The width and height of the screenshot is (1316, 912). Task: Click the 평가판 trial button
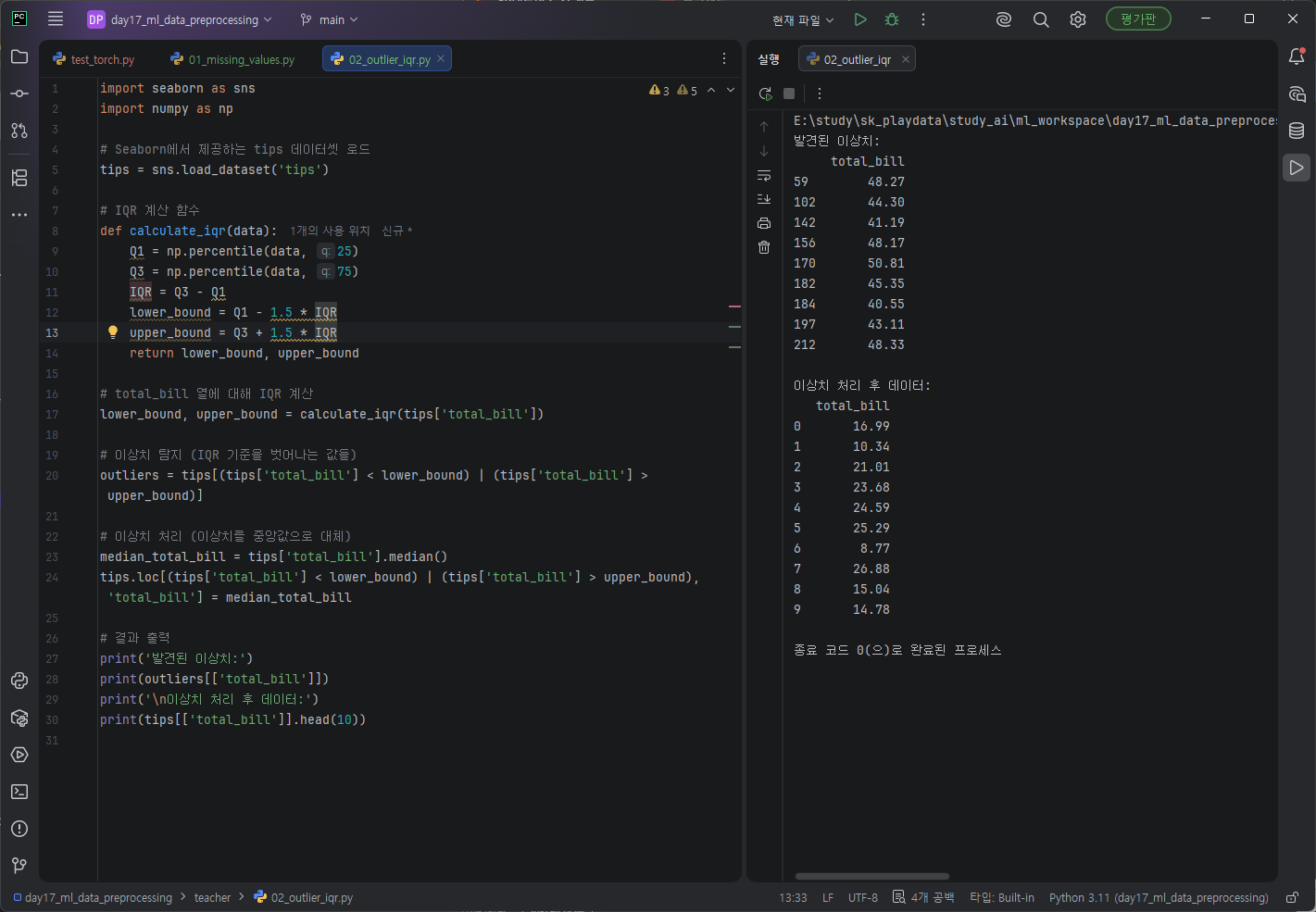coord(1138,19)
